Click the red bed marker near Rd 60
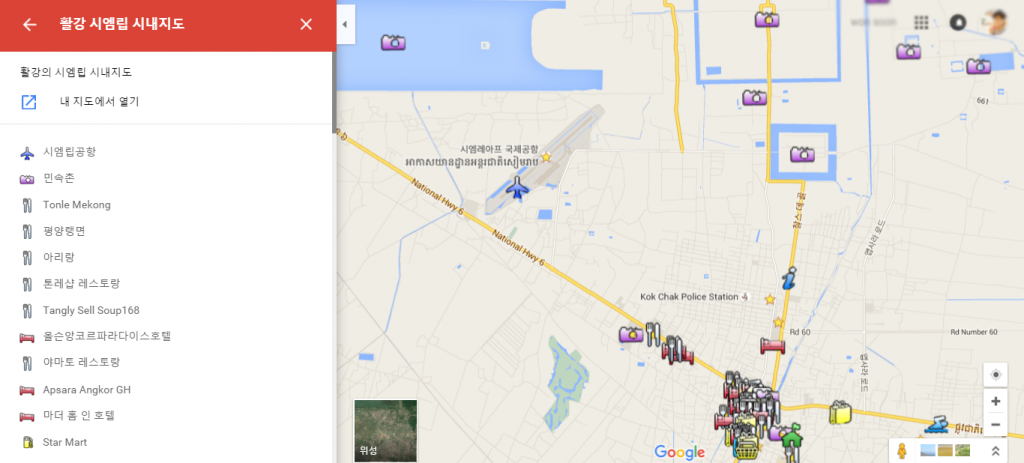Screen dimensions: 1024x463 tap(773, 345)
